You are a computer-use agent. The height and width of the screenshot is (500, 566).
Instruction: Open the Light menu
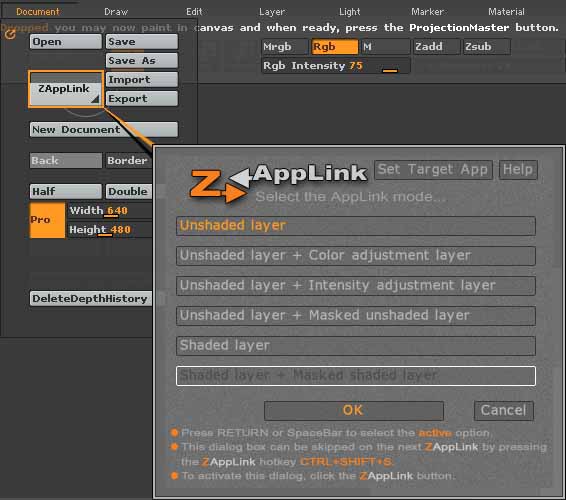coord(349,12)
